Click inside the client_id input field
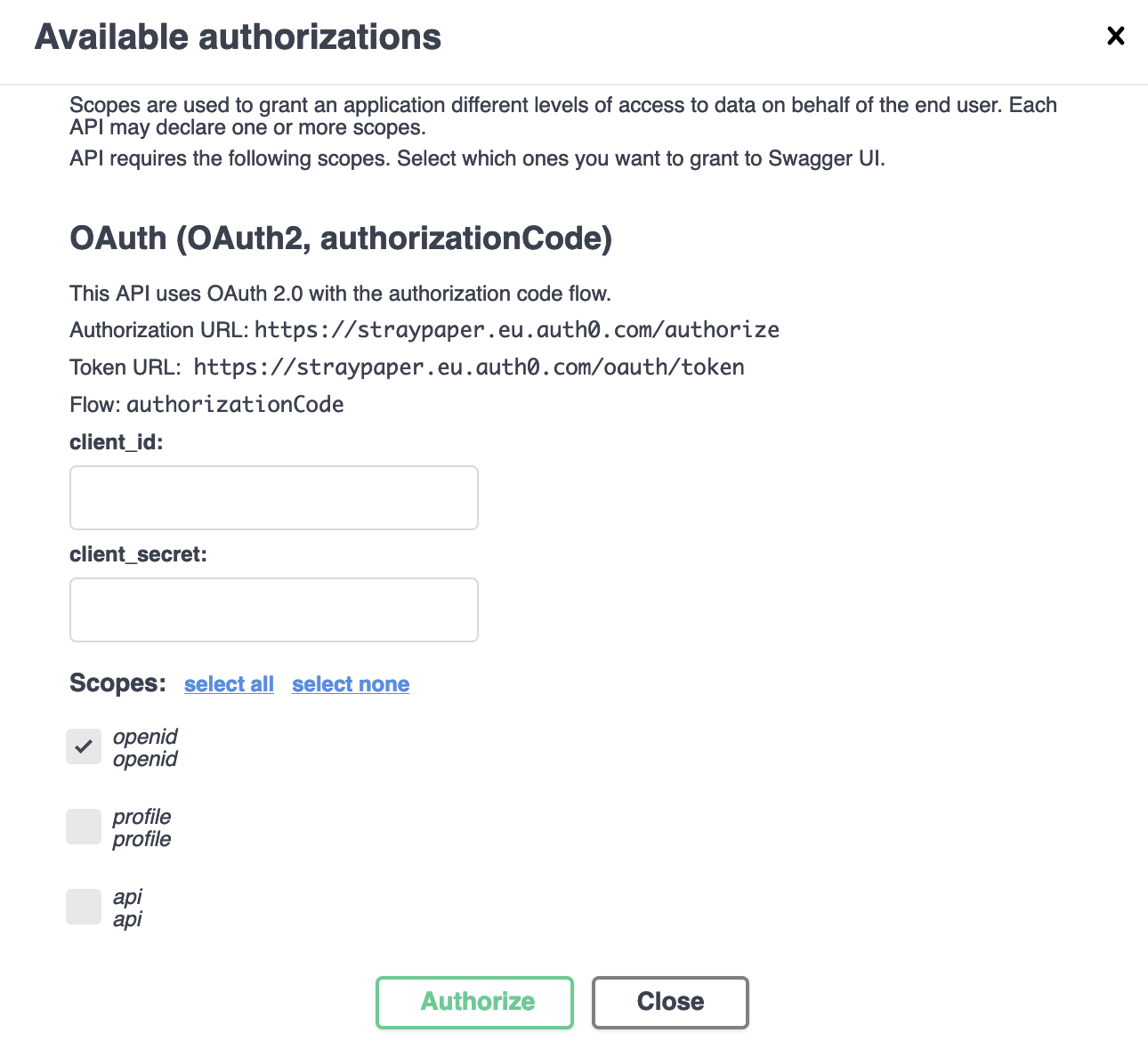 [273, 497]
